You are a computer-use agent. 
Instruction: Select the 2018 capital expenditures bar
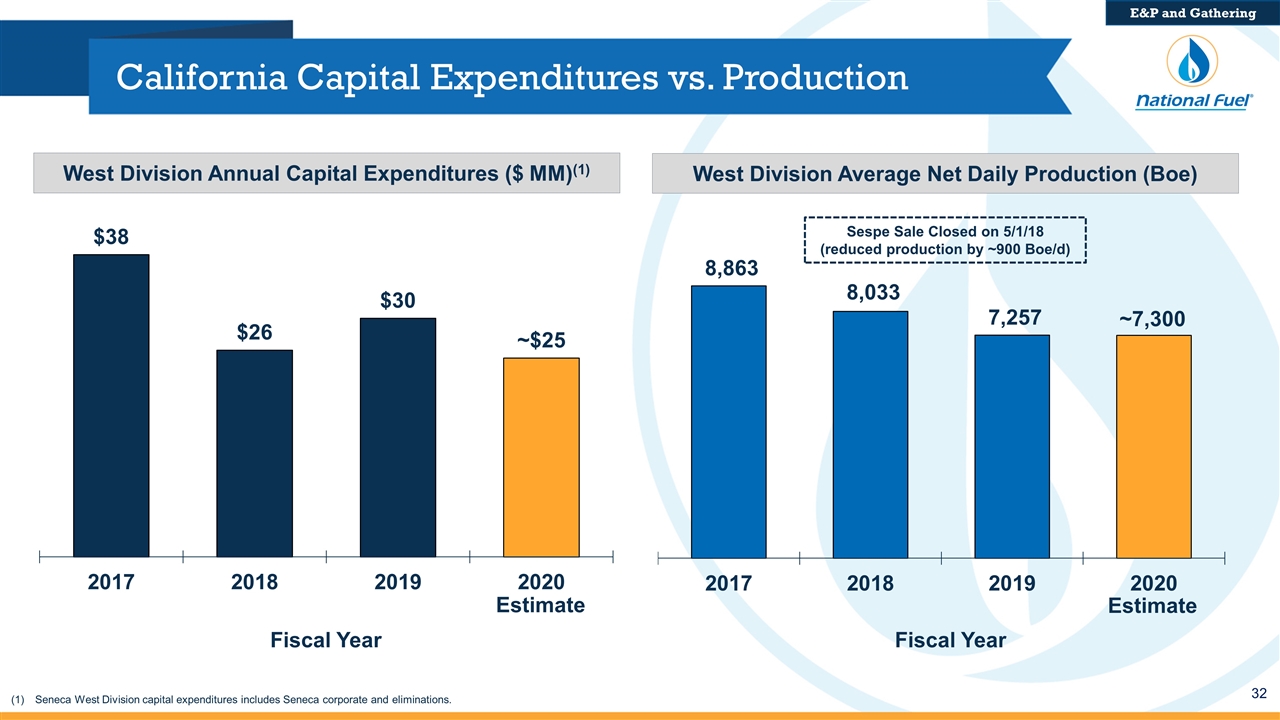click(x=254, y=453)
